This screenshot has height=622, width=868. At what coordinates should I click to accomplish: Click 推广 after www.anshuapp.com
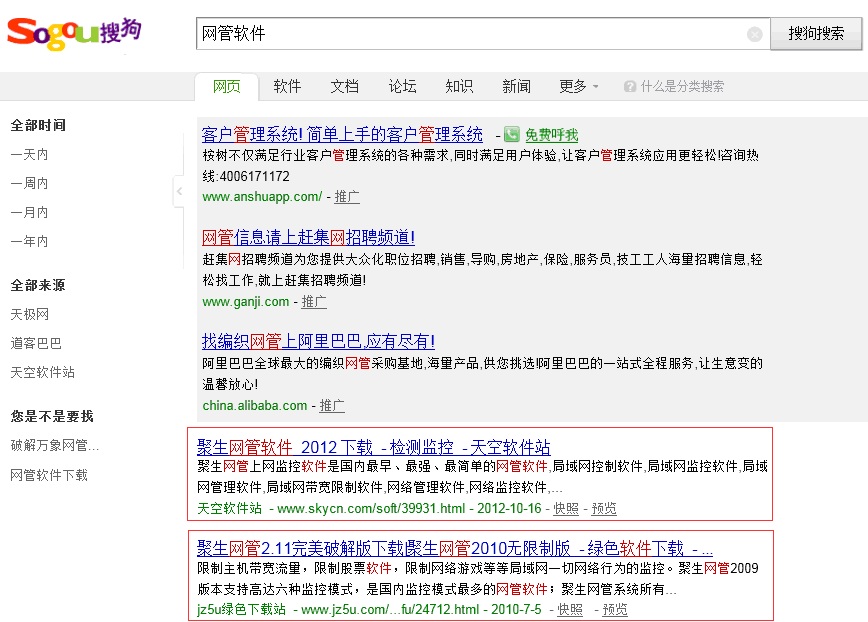click(347, 196)
